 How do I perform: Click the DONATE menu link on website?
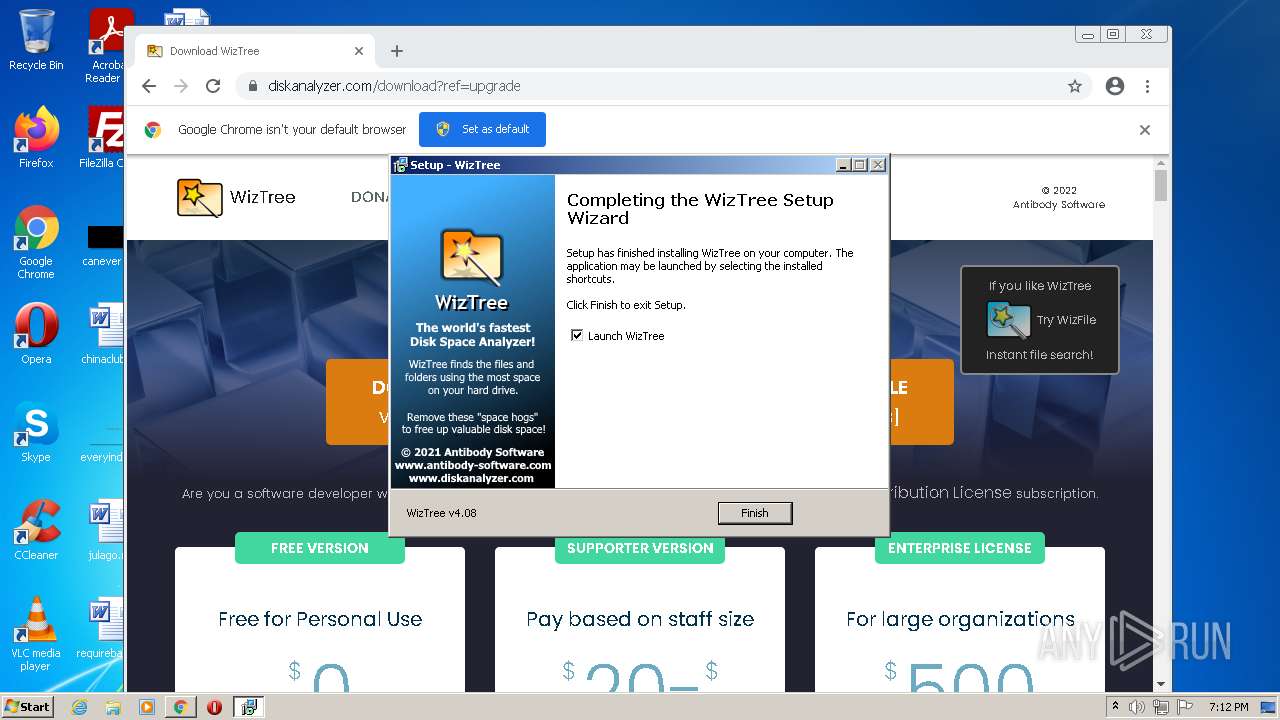(x=369, y=197)
